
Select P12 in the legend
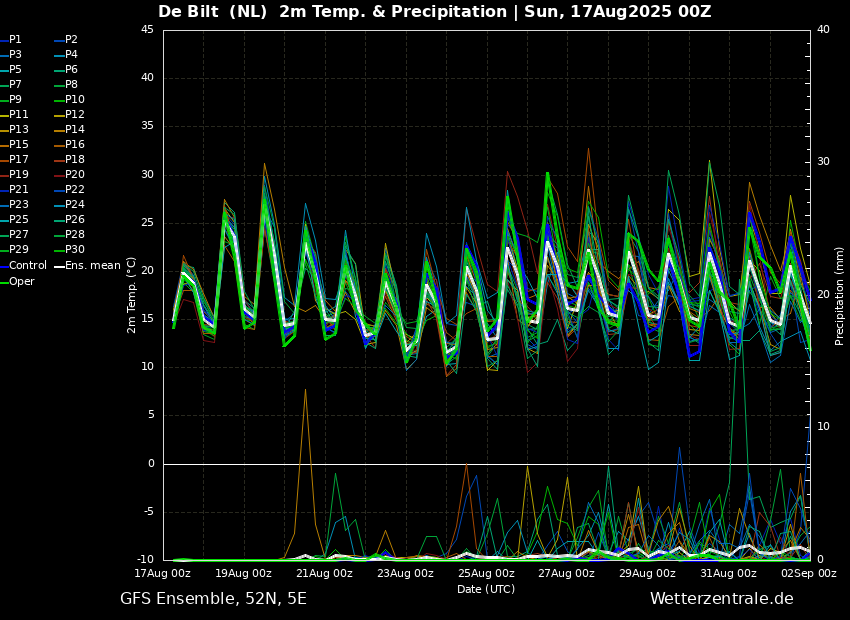pyautogui.click(x=75, y=115)
